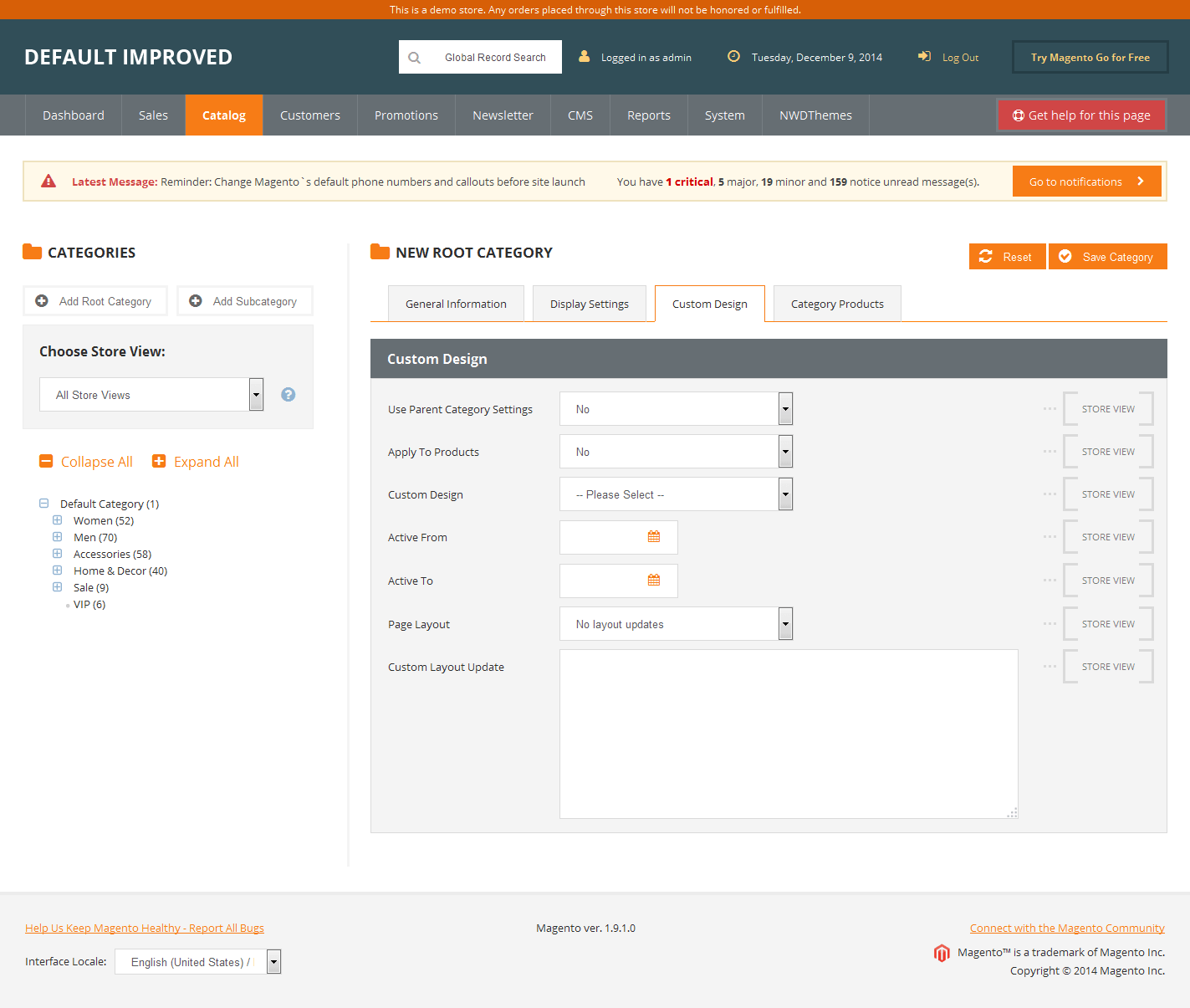Click the minus icon beside Collapse All
This screenshot has width=1190, height=1008.
tap(46, 461)
